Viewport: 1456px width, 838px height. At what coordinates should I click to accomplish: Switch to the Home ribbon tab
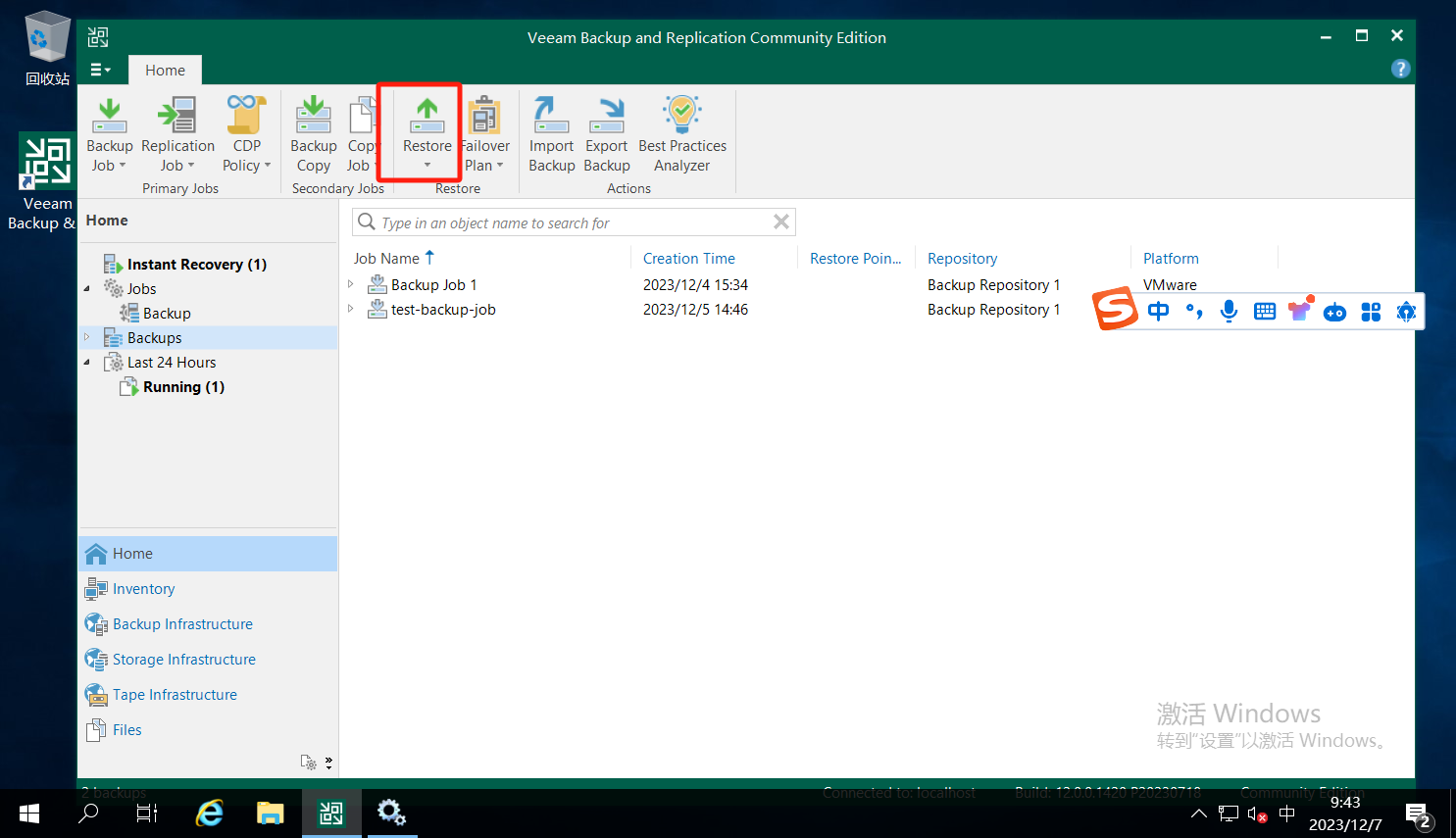[165, 70]
